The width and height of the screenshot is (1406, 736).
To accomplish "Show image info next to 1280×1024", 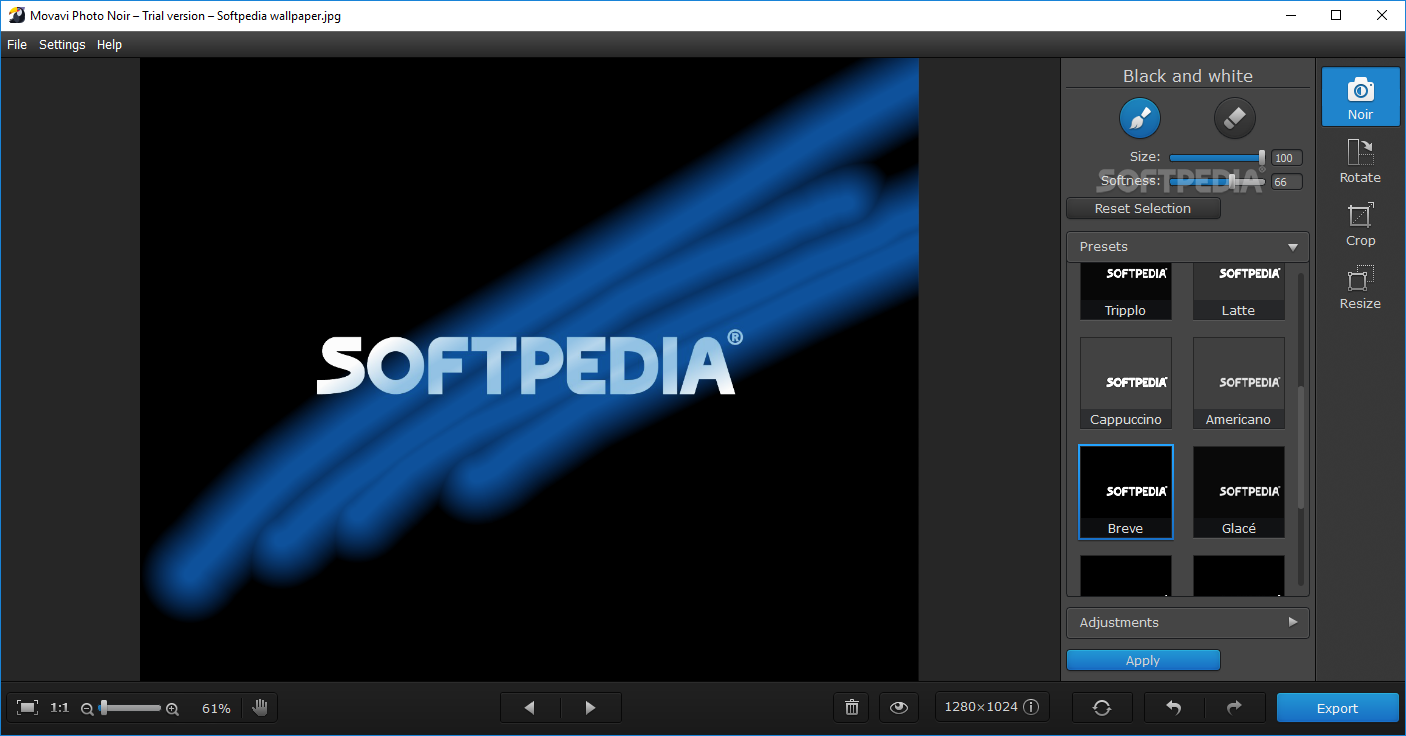I will click(1031, 707).
